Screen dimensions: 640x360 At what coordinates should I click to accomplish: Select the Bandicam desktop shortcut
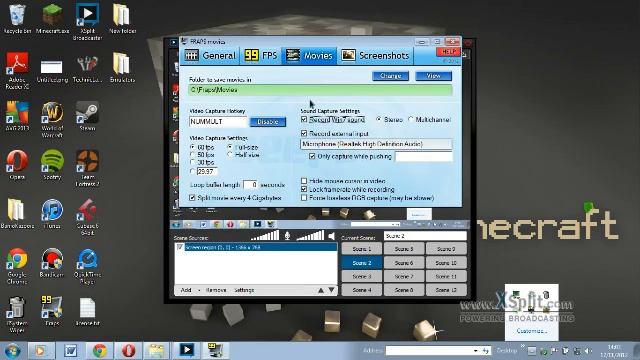click(x=52, y=263)
